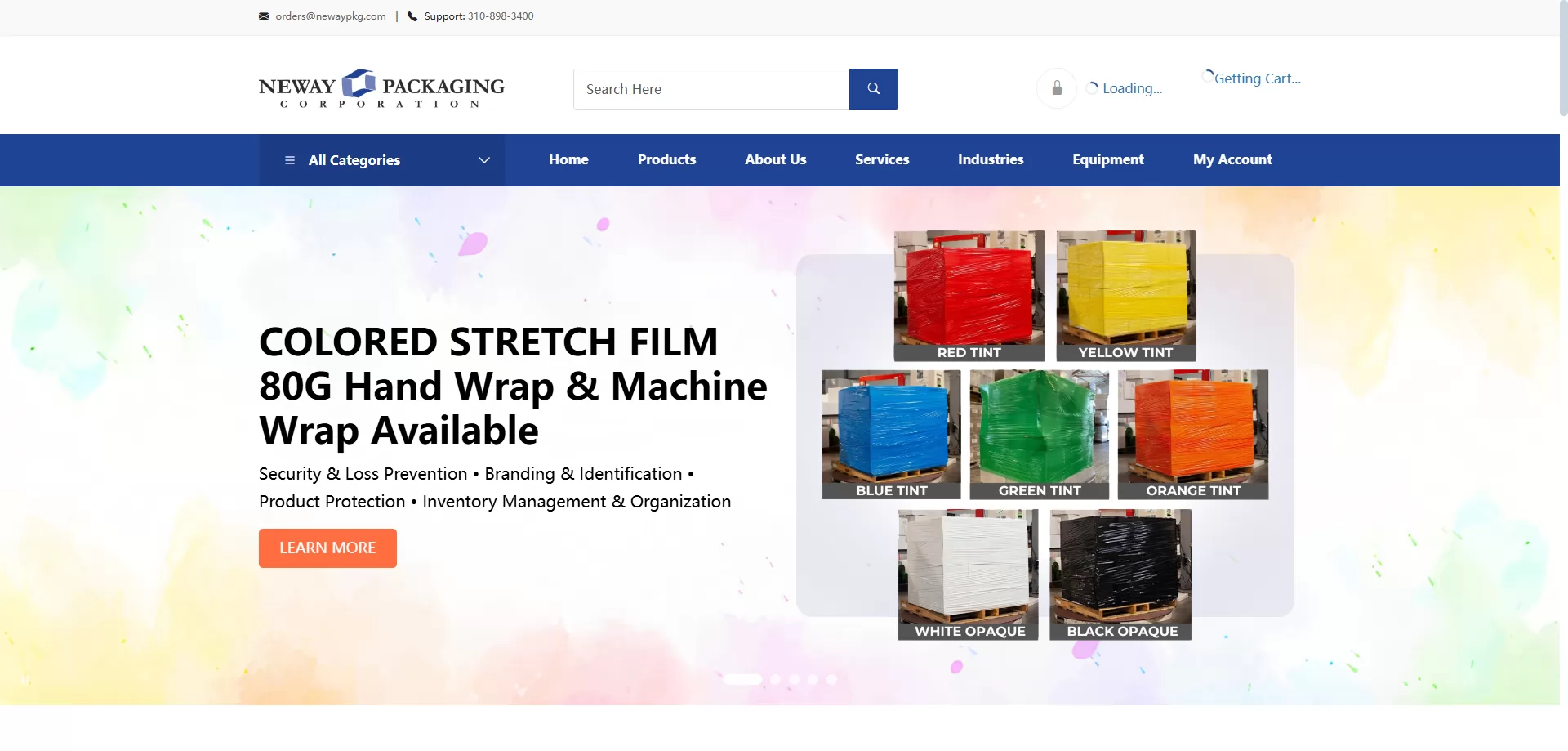
Task: Click the Black Opaque pallet thumbnail
Action: [1120, 574]
